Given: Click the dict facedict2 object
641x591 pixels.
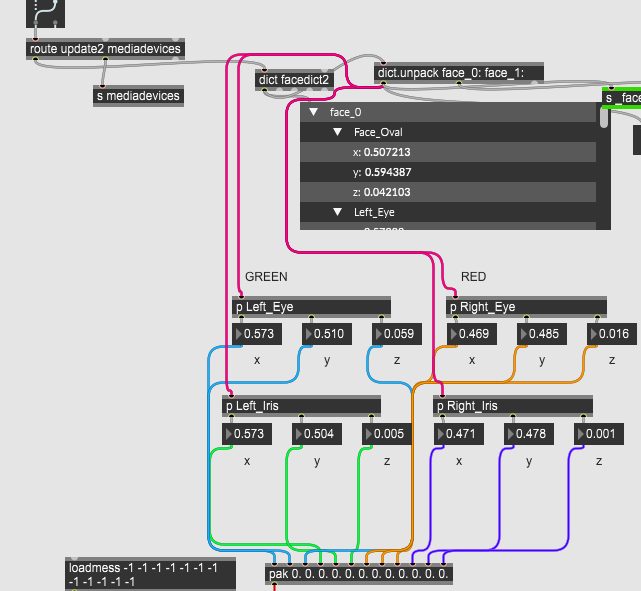Looking at the screenshot, I should tap(293, 79).
